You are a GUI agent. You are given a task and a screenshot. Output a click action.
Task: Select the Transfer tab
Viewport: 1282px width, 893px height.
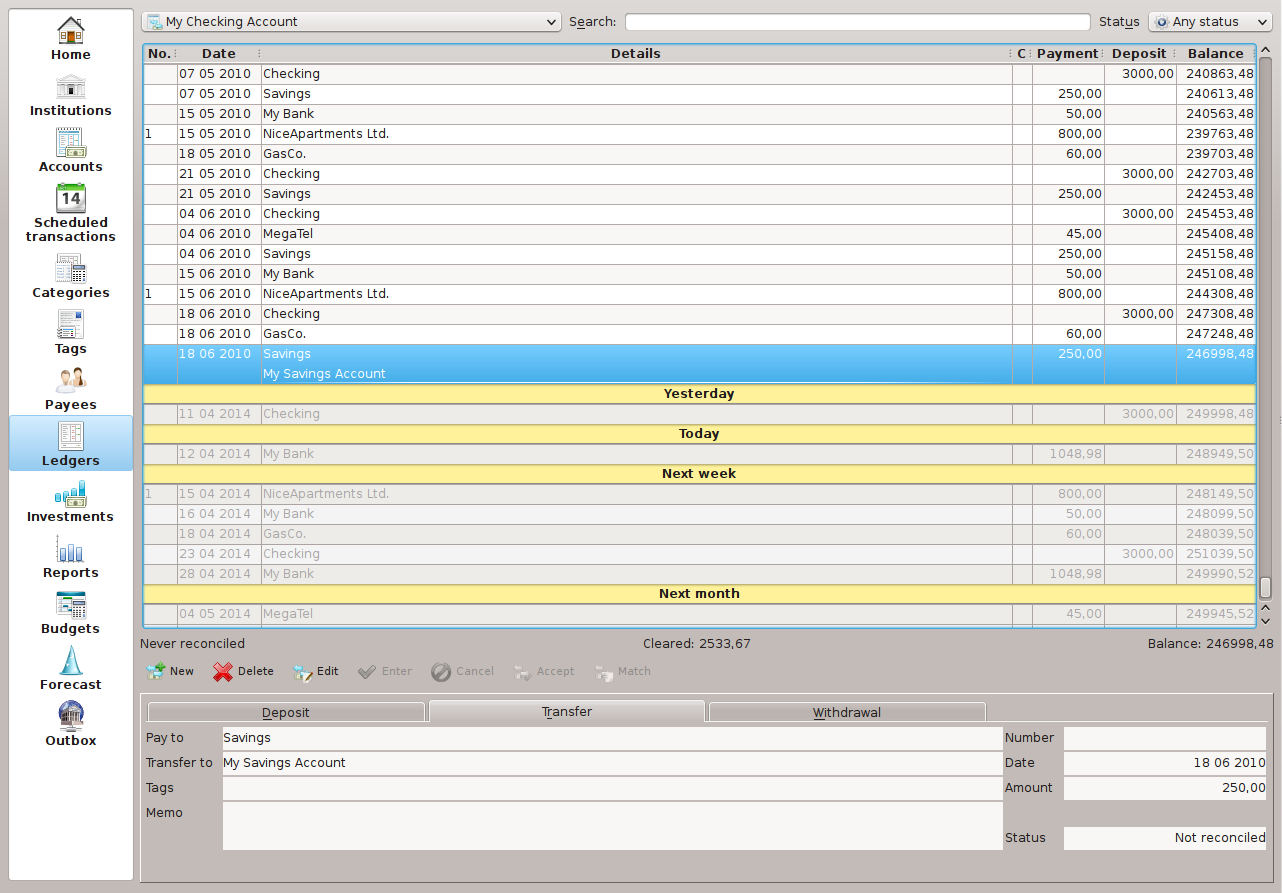point(567,712)
